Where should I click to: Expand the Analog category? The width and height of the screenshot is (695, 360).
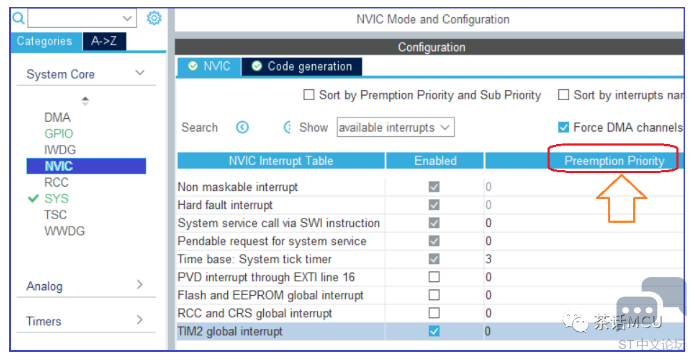140,285
